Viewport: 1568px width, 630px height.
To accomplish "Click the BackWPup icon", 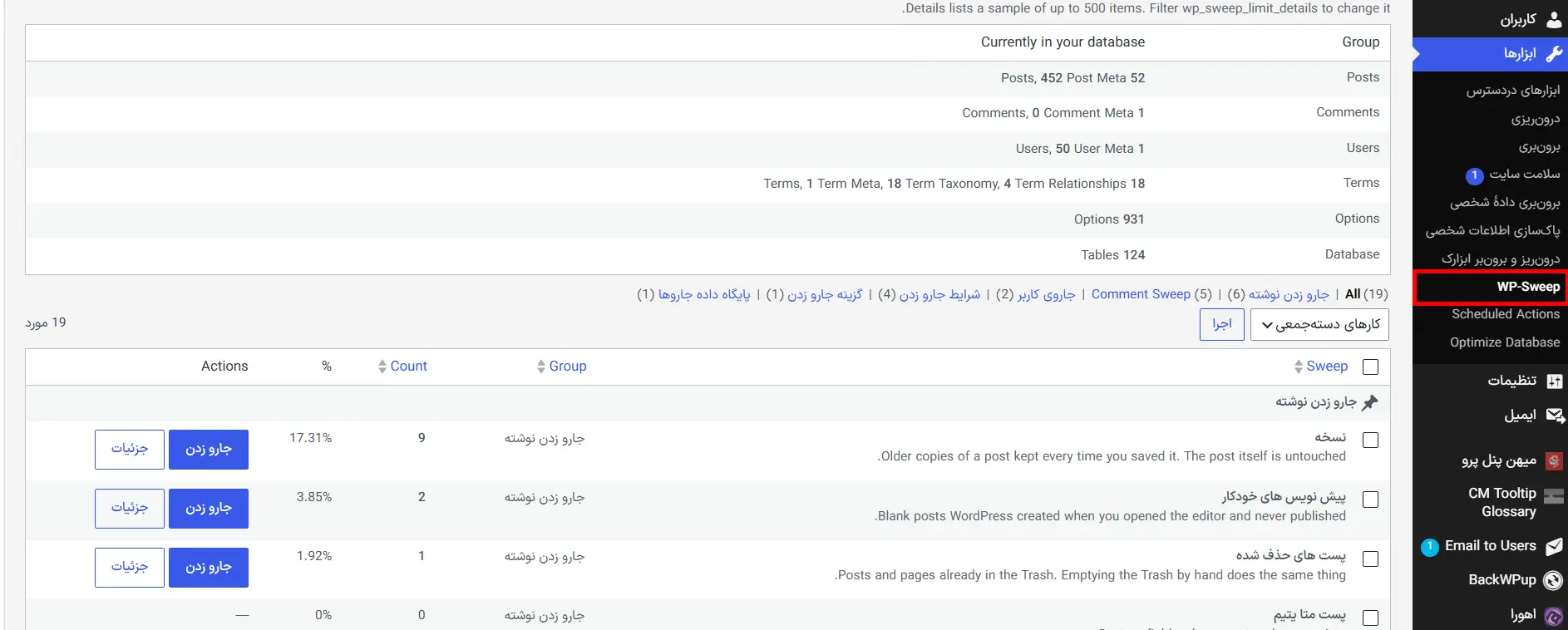I will [1553, 580].
